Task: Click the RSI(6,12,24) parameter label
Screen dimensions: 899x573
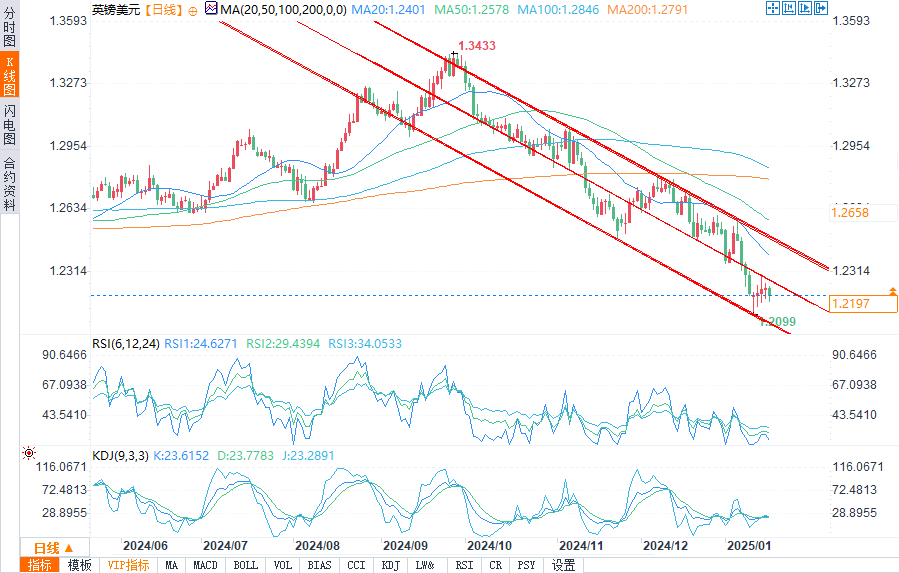Action: pos(126,344)
